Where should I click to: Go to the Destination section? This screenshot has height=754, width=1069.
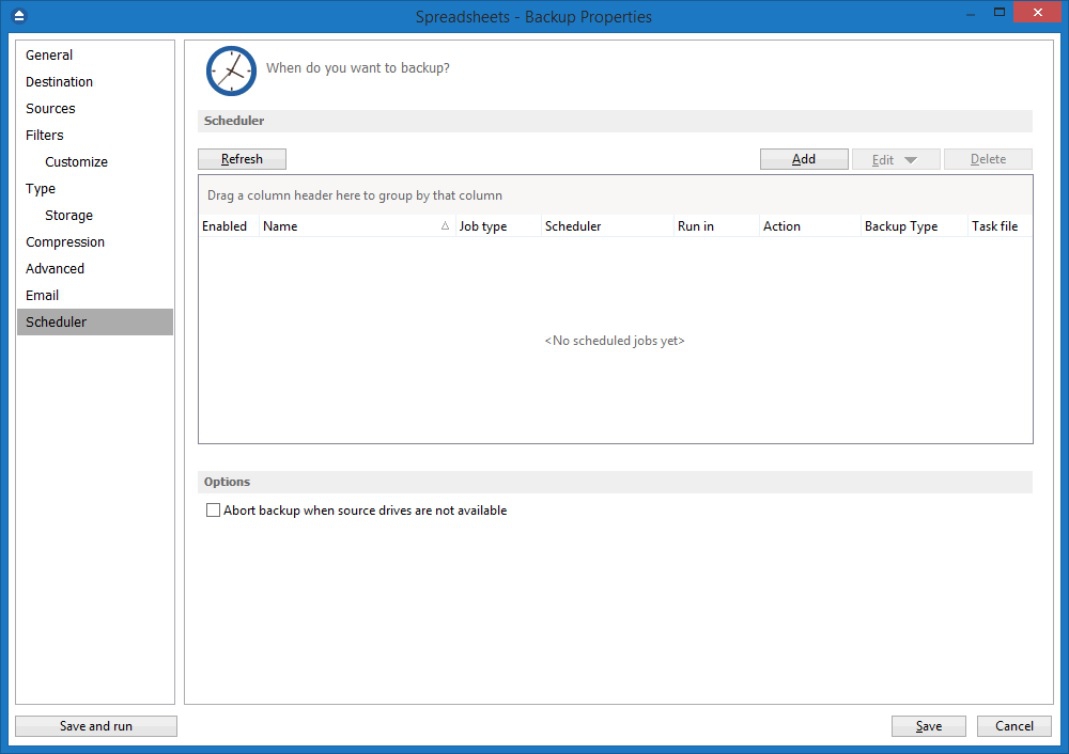(59, 82)
